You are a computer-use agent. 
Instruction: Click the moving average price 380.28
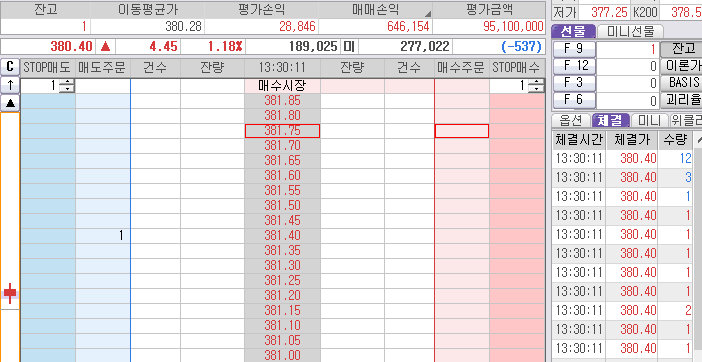coord(183,26)
